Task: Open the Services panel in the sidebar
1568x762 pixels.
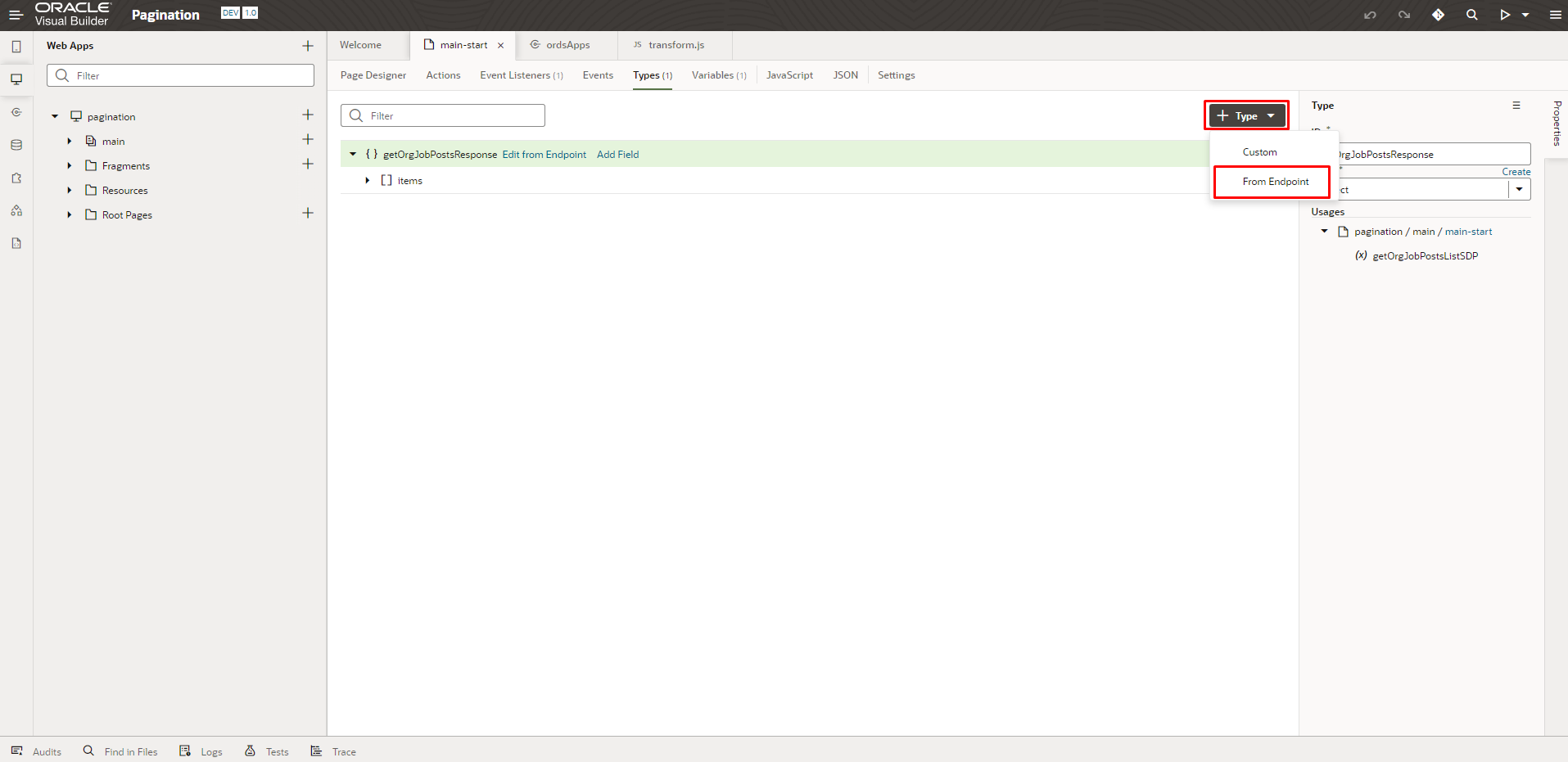Action: 16,112
